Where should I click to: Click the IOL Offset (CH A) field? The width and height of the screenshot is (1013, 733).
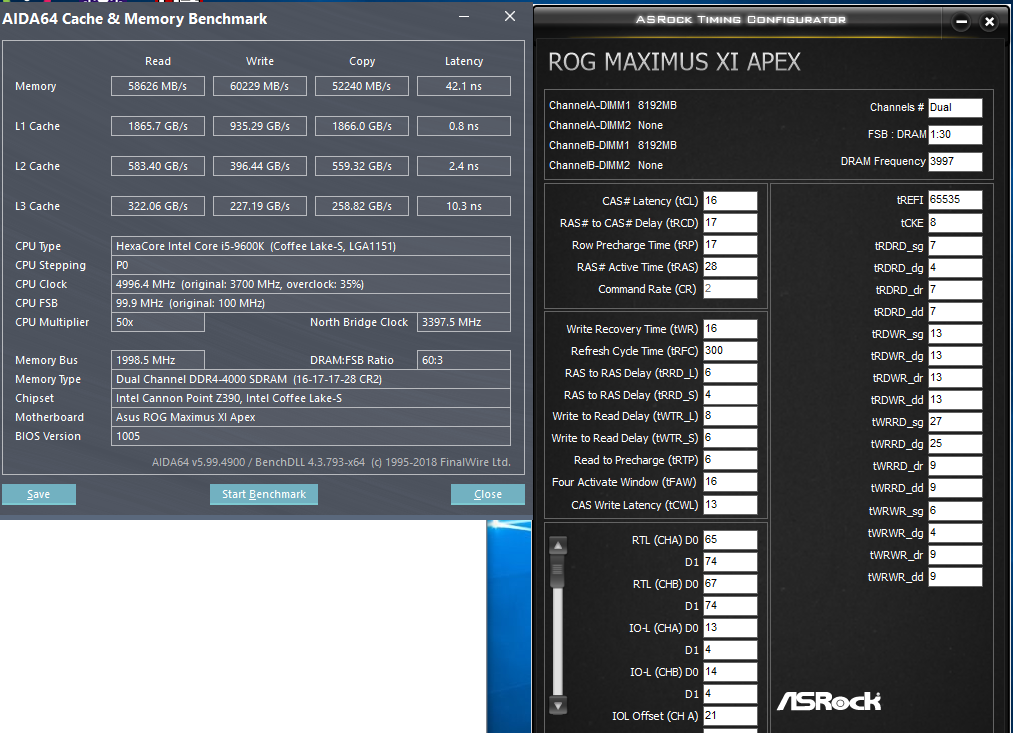click(x=730, y=716)
